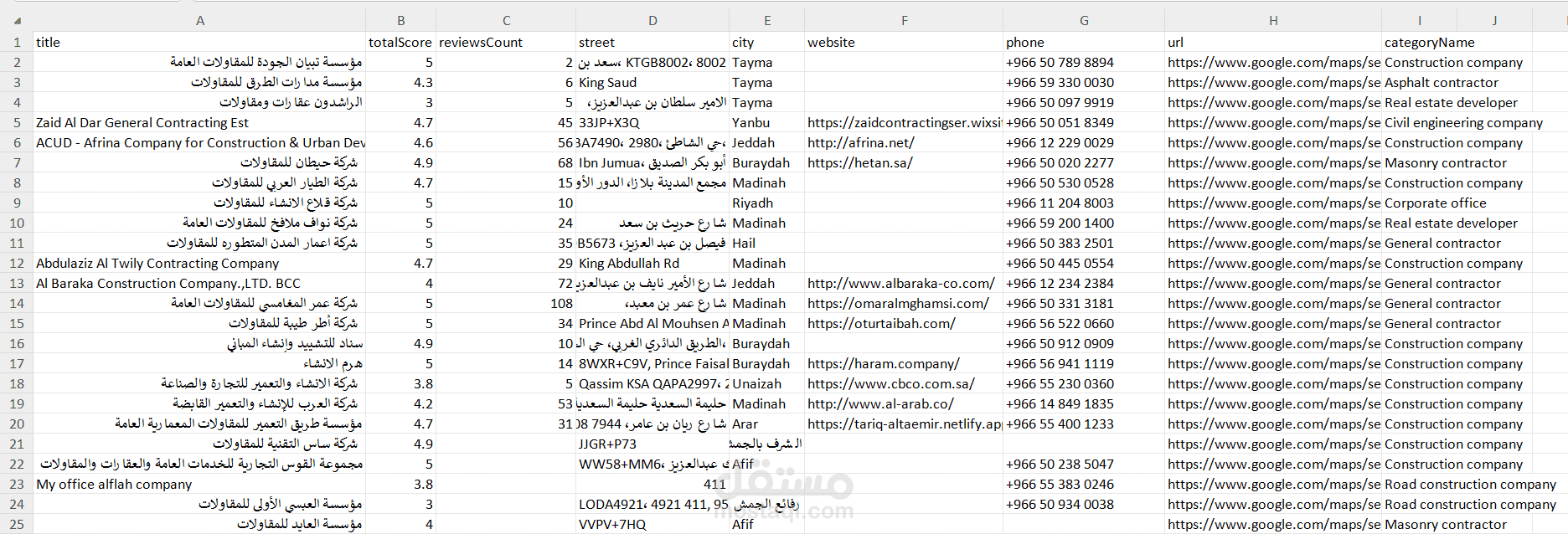Select phone cell +966 55 383 0246
This screenshot has width=1568, height=534.
click(x=1084, y=484)
